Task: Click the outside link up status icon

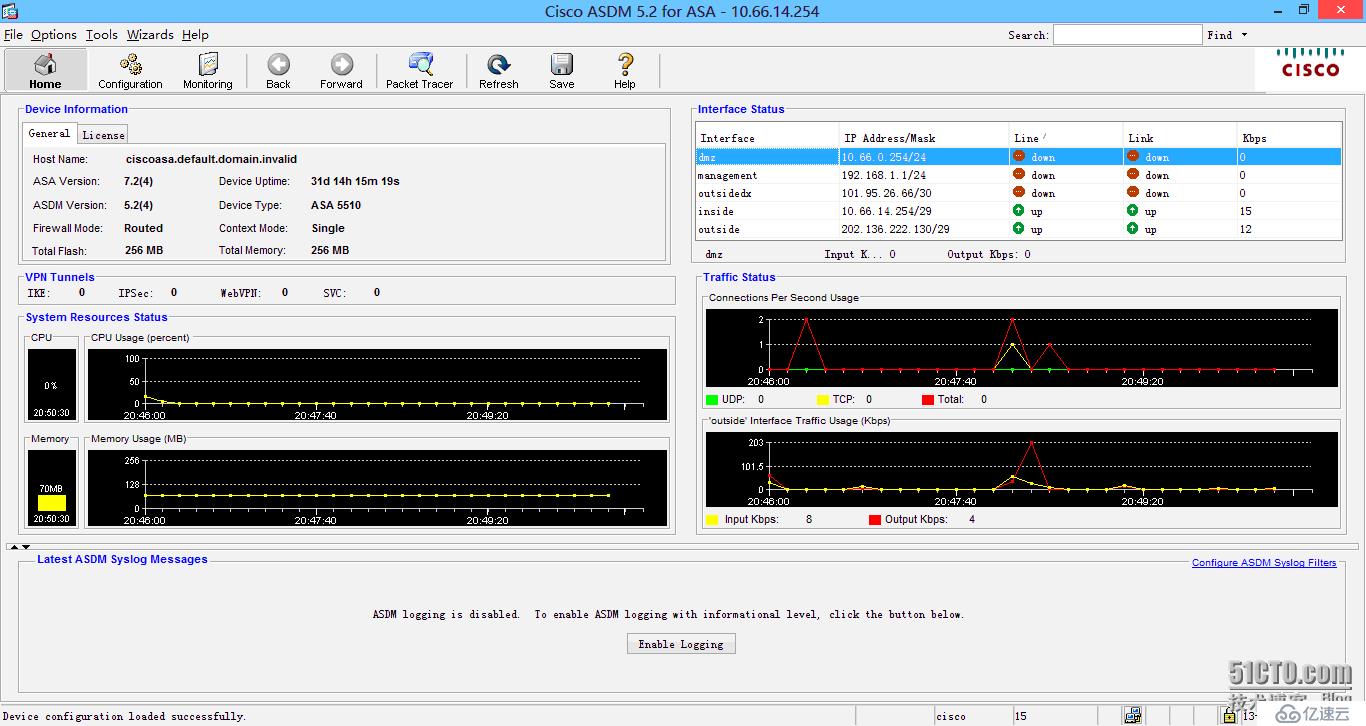Action: coord(1132,228)
